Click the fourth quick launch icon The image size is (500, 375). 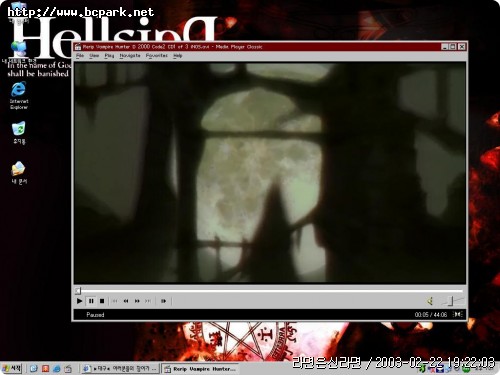68,368
